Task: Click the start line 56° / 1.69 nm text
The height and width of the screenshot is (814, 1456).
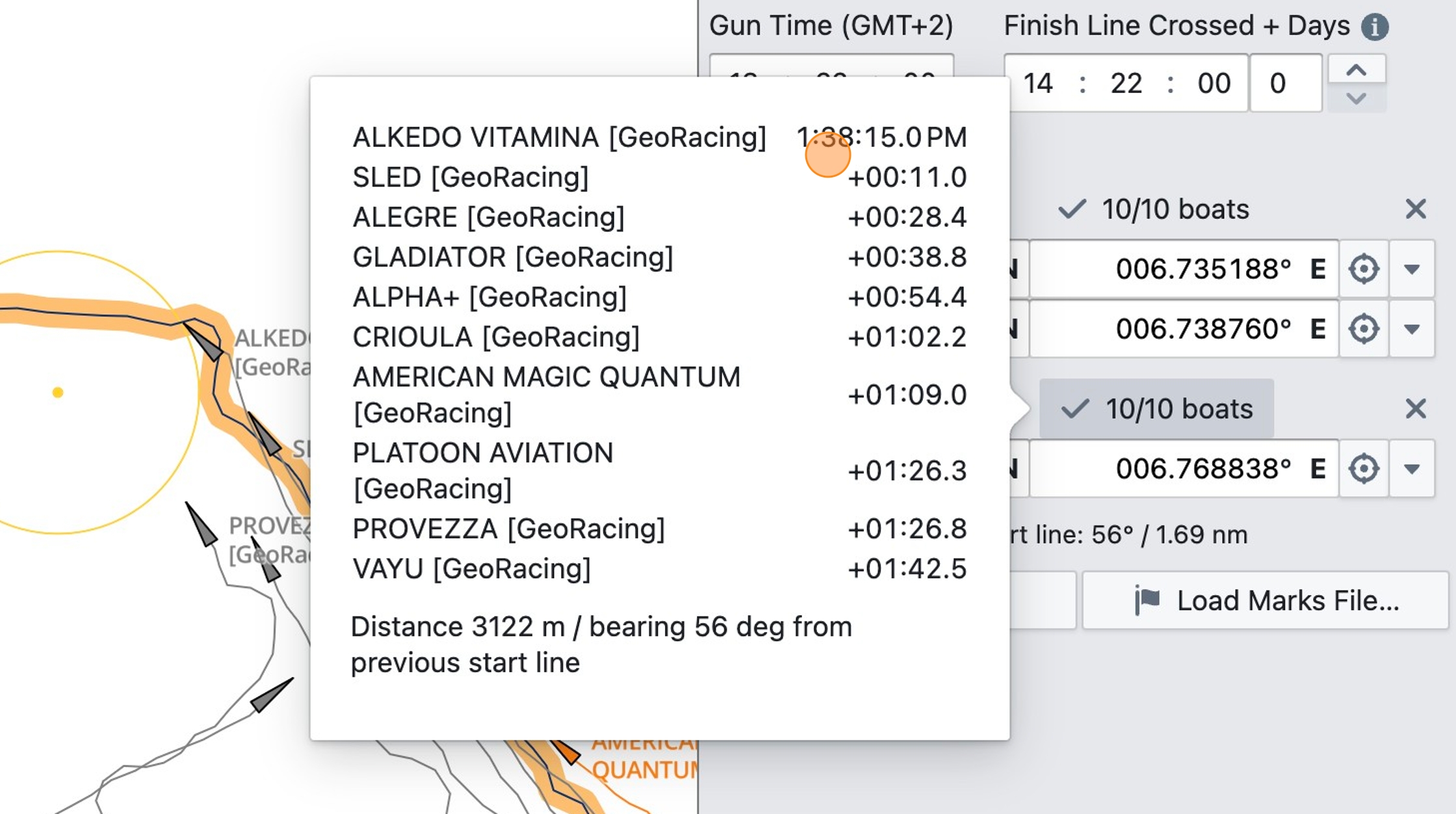Action: pos(1130,535)
